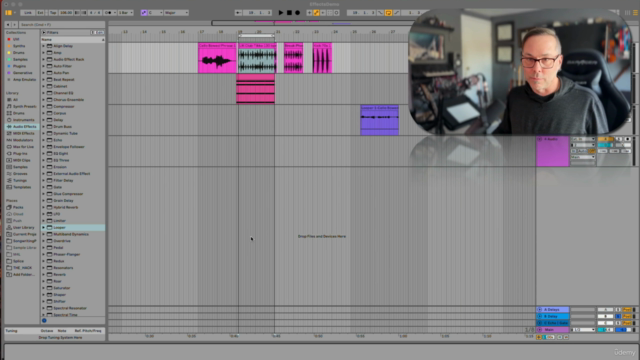Viewport: 640px width, 360px height.
Task: Click the Capture MIDI icon
Action: coord(330,13)
